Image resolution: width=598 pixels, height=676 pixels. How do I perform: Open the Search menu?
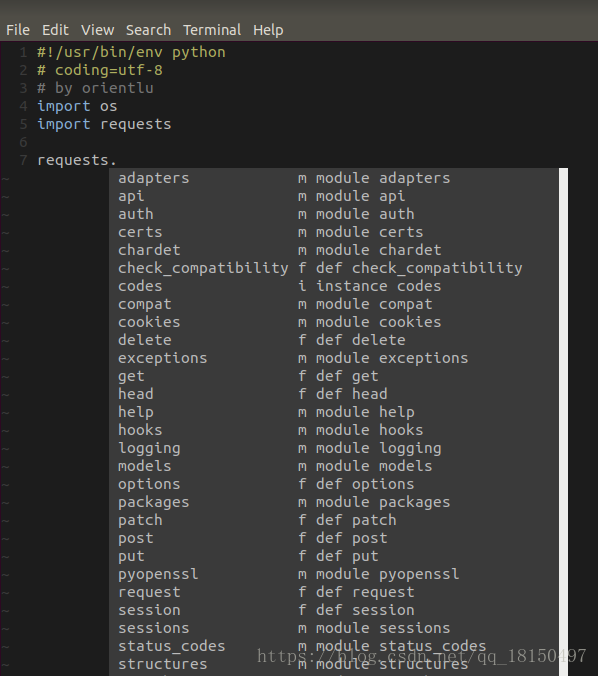tap(148, 30)
